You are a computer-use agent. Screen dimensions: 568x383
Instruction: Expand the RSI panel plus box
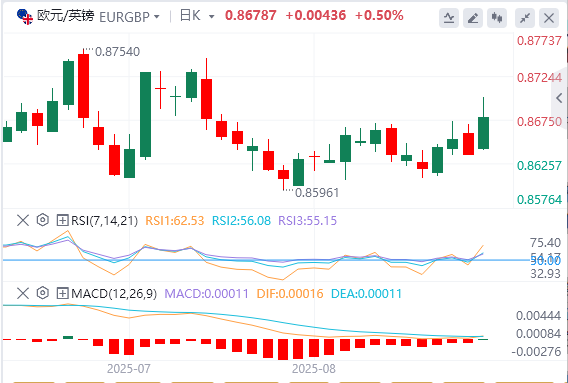pyautogui.click(x=62, y=220)
